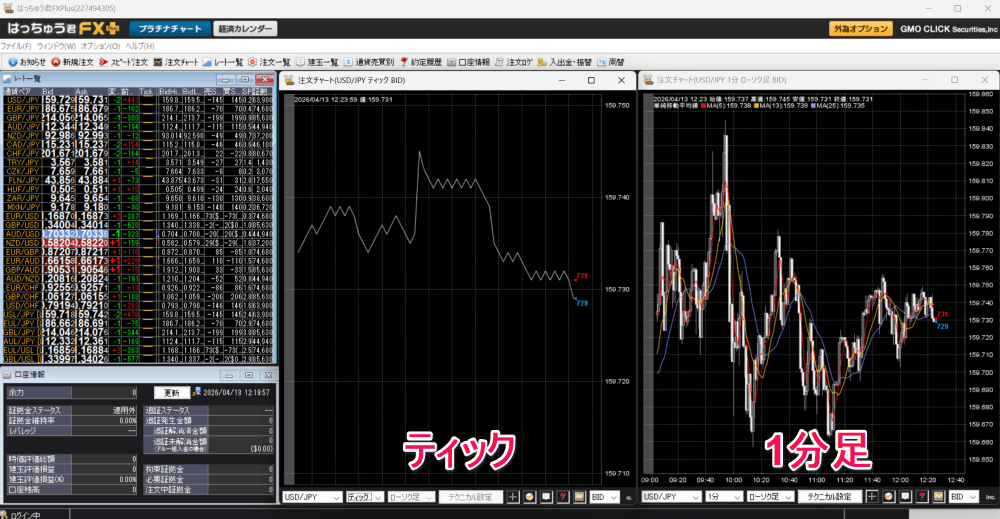This screenshot has height=519, width=1000.
Task: Select GBP/JPY row in レート一覧
Action: (138, 118)
